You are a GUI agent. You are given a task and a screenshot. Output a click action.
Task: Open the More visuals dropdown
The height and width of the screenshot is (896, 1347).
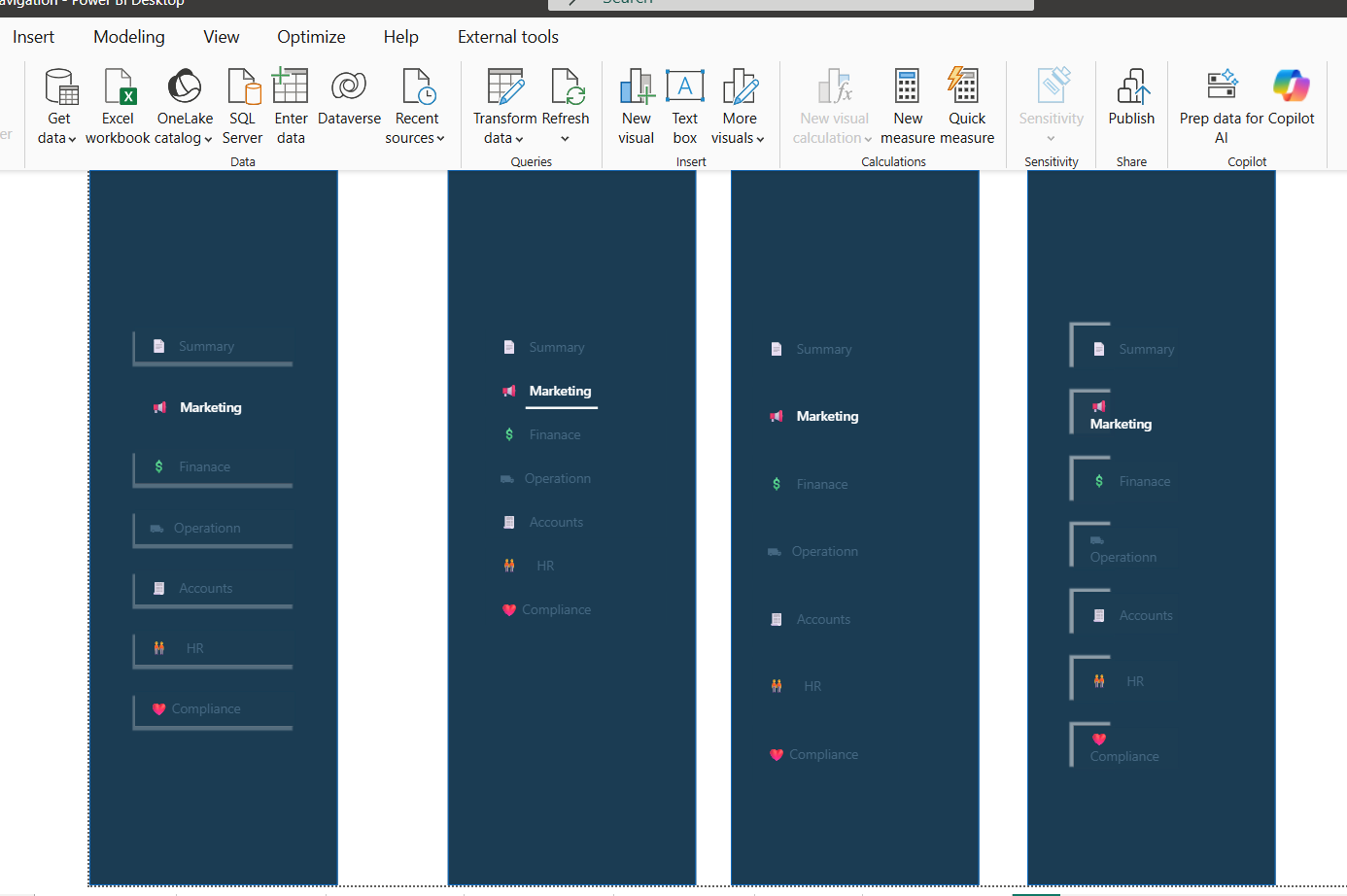(739, 138)
